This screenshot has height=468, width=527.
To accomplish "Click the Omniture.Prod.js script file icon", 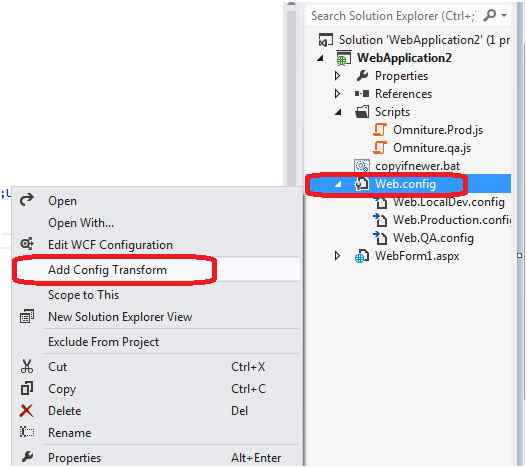I will pyautogui.click(x=380, y=130).
